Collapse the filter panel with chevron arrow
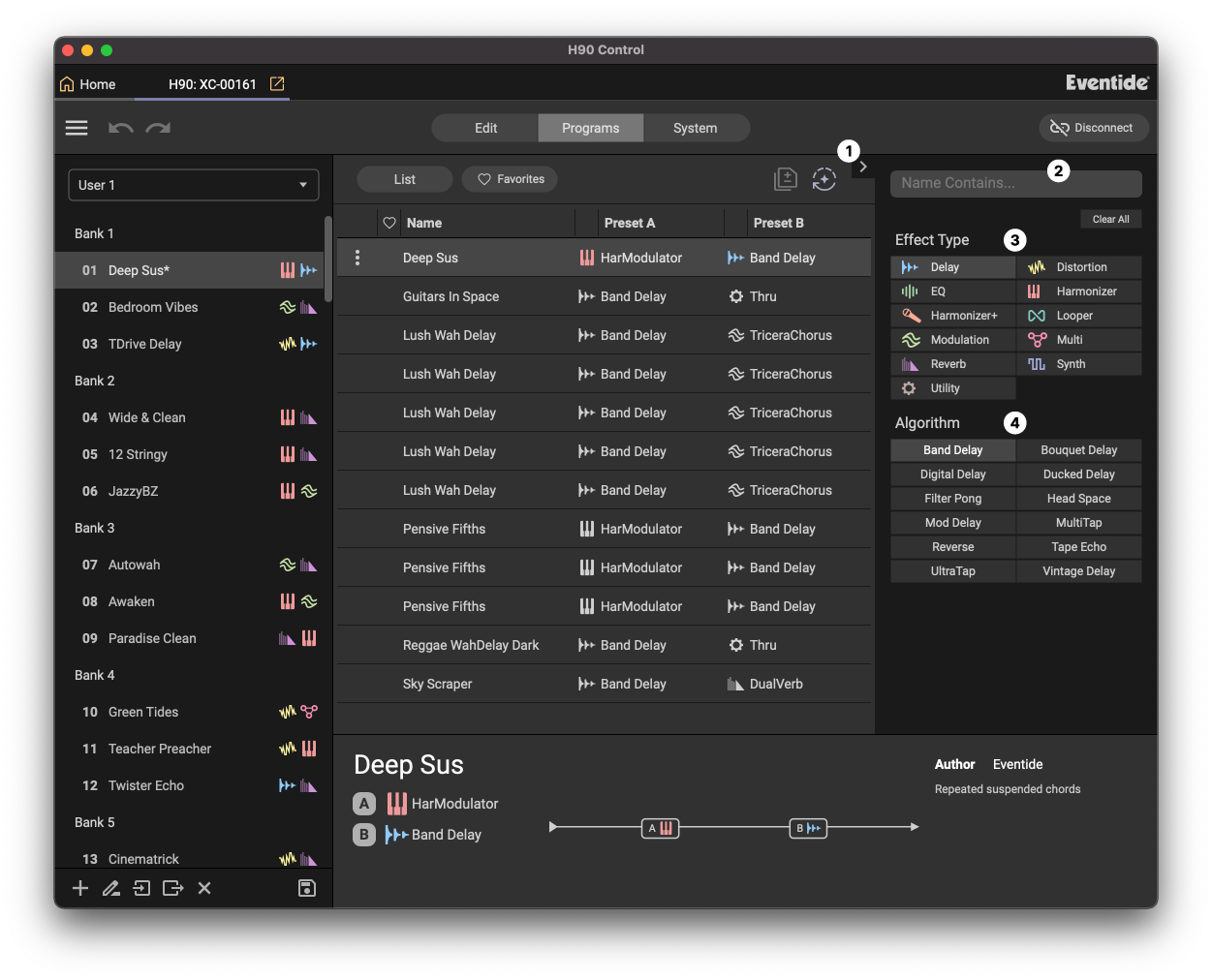The height and width of the screenshot is (980, 1212). coord(862,167)
